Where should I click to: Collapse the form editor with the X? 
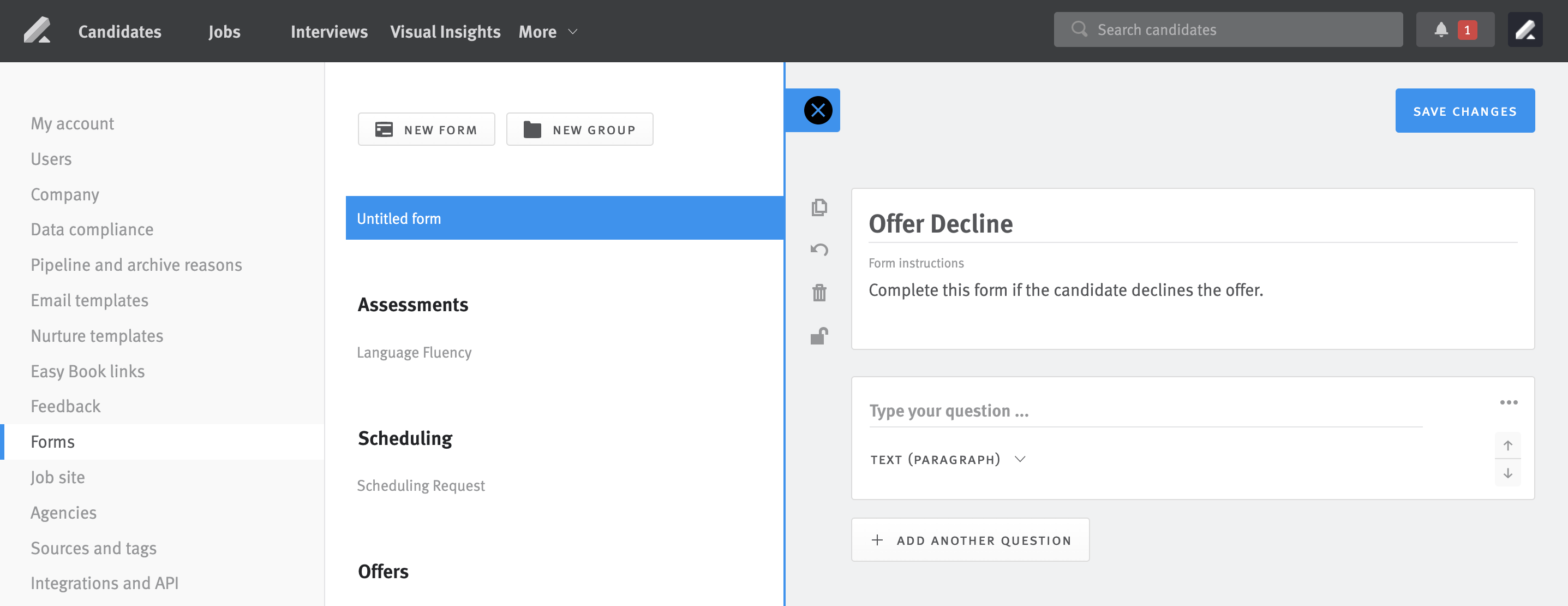pyautogui.click(x=818, y=110)
